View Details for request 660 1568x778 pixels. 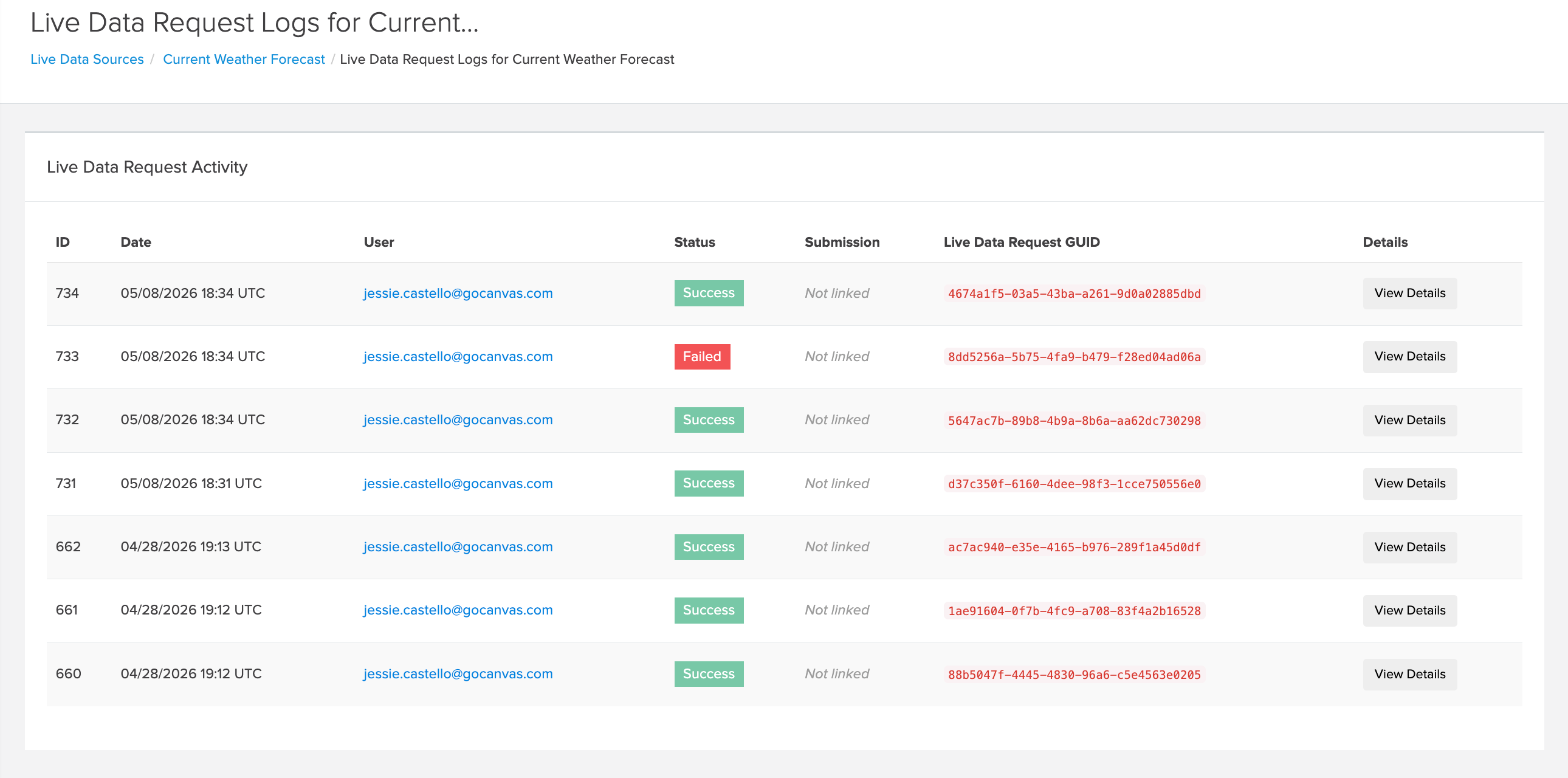(x=1409, y=674)
